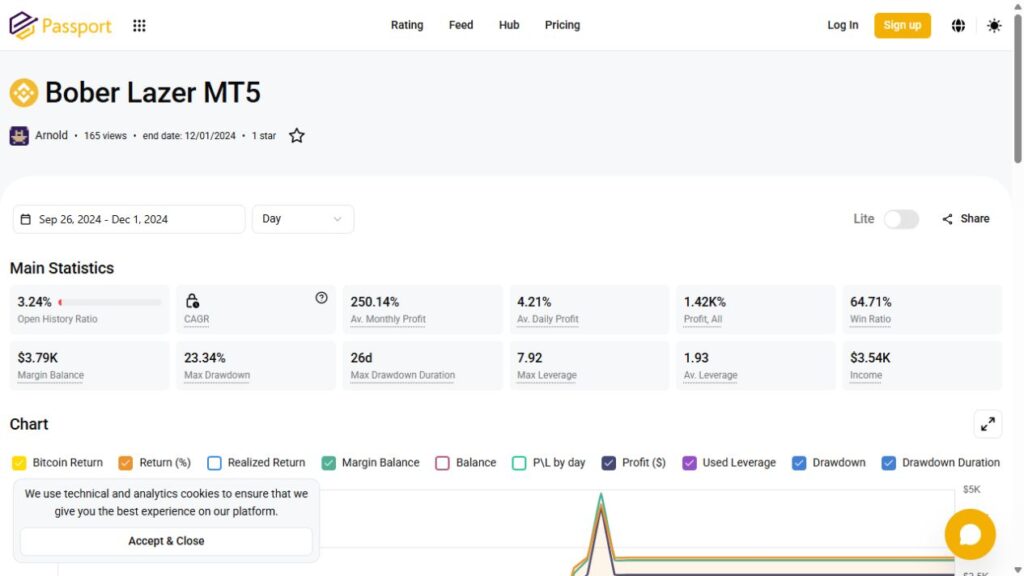Click the 3.24% Open History Ratio value

[x=34, y=302]
